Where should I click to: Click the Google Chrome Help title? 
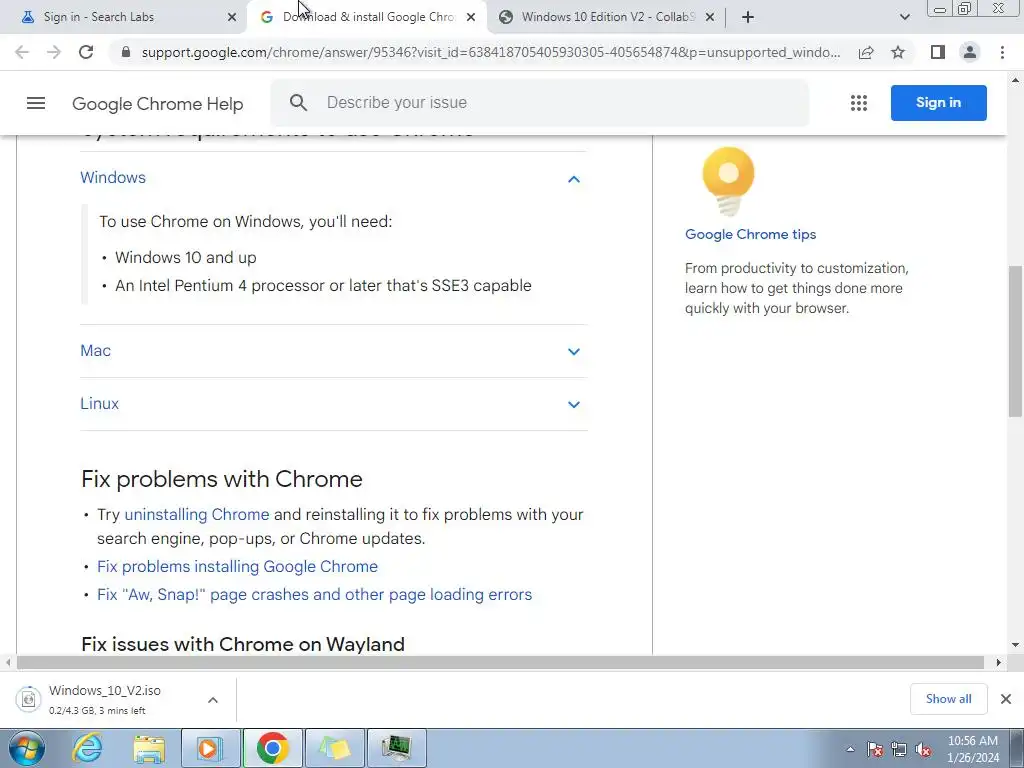click(157, 104)
